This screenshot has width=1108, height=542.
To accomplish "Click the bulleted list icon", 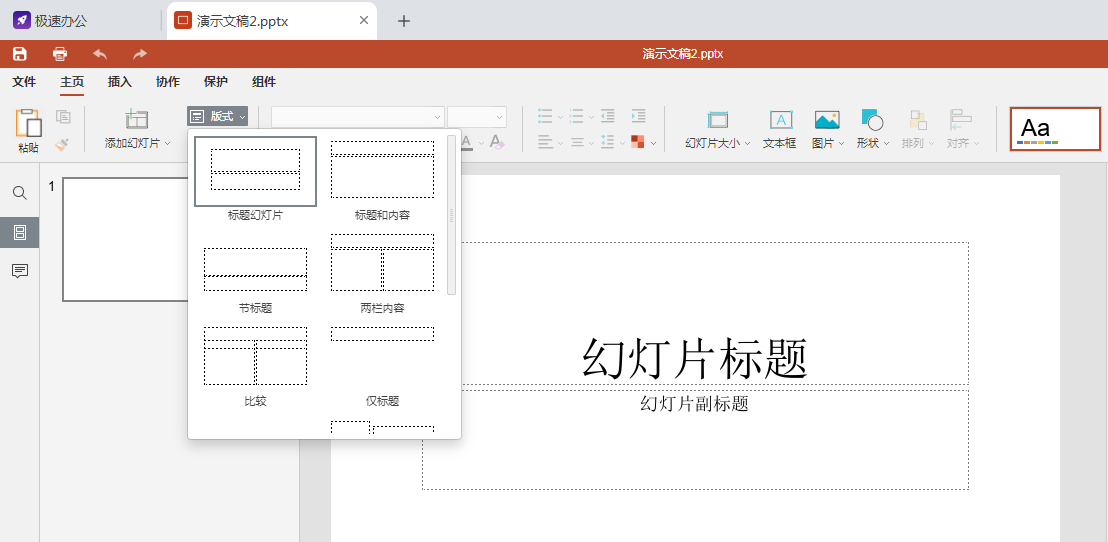I will point(545,116).
